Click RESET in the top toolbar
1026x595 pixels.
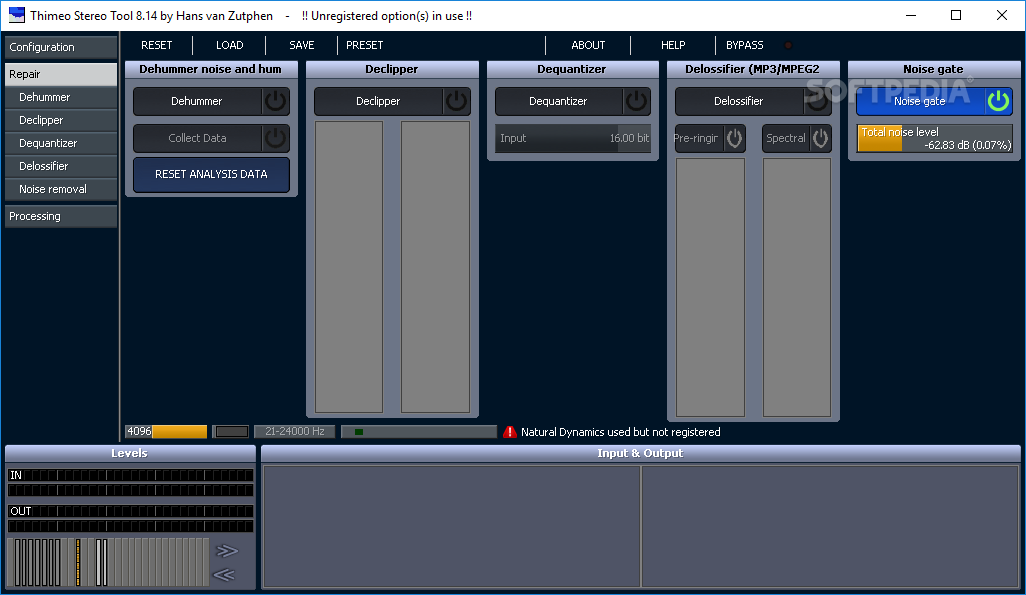point(156,45)
